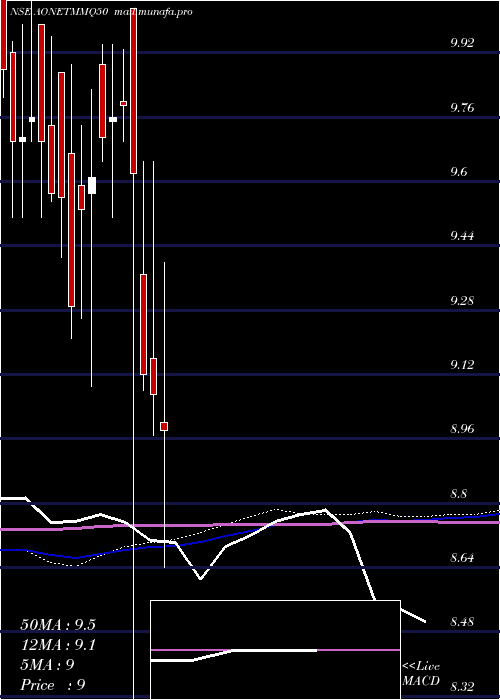
Task: Click the 9.6 price axis label
Action: [x=459, y=172]
